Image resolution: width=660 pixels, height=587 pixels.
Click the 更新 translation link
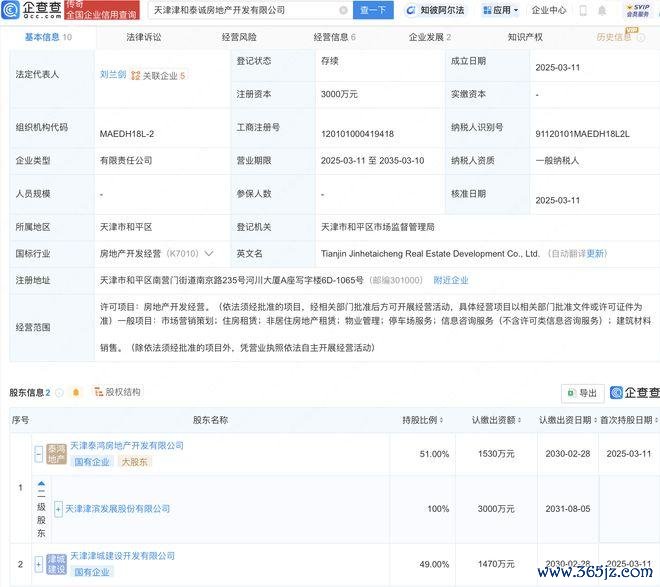[595, 254]
